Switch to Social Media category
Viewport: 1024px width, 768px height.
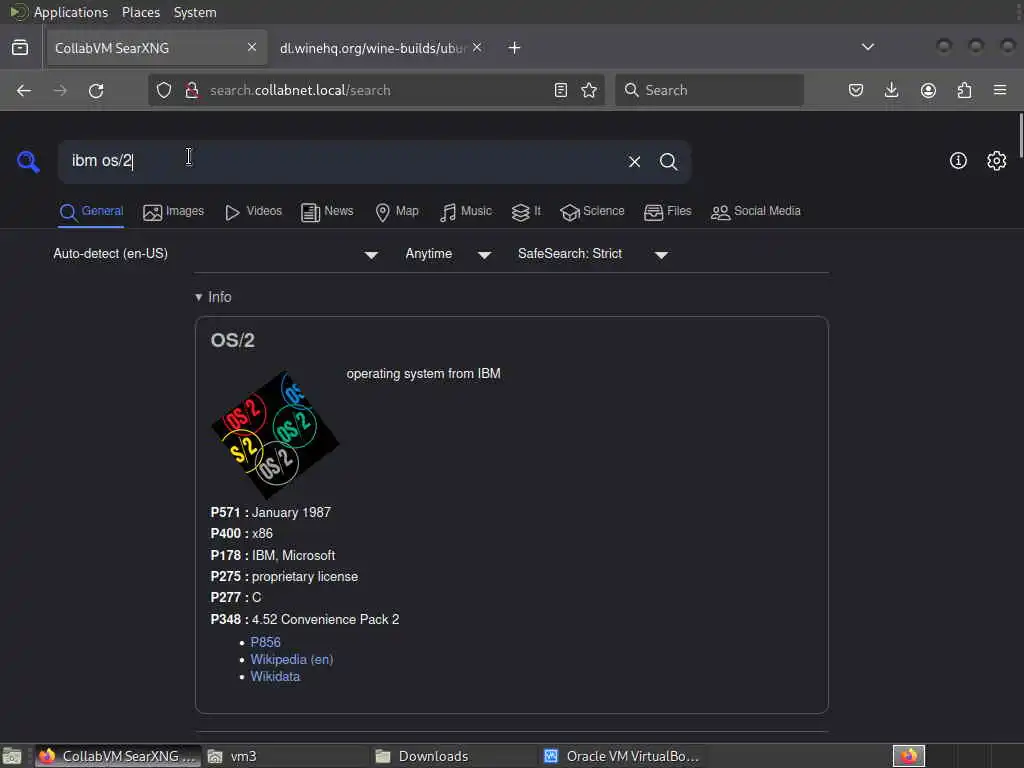point(756,212)
